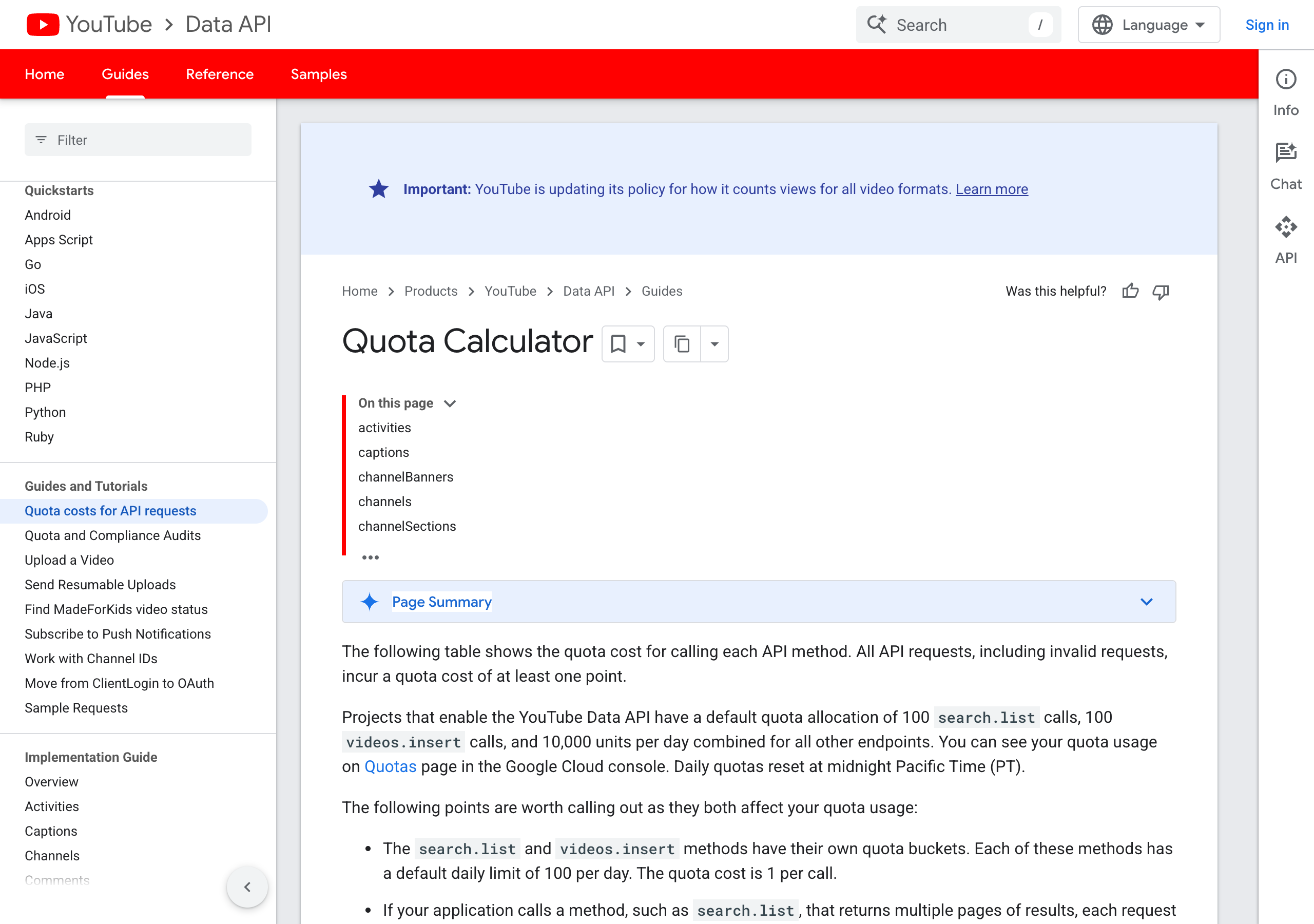Bookmark this page with bookmark icon
The image size is (1314, 924).
[x=618, y=344]
